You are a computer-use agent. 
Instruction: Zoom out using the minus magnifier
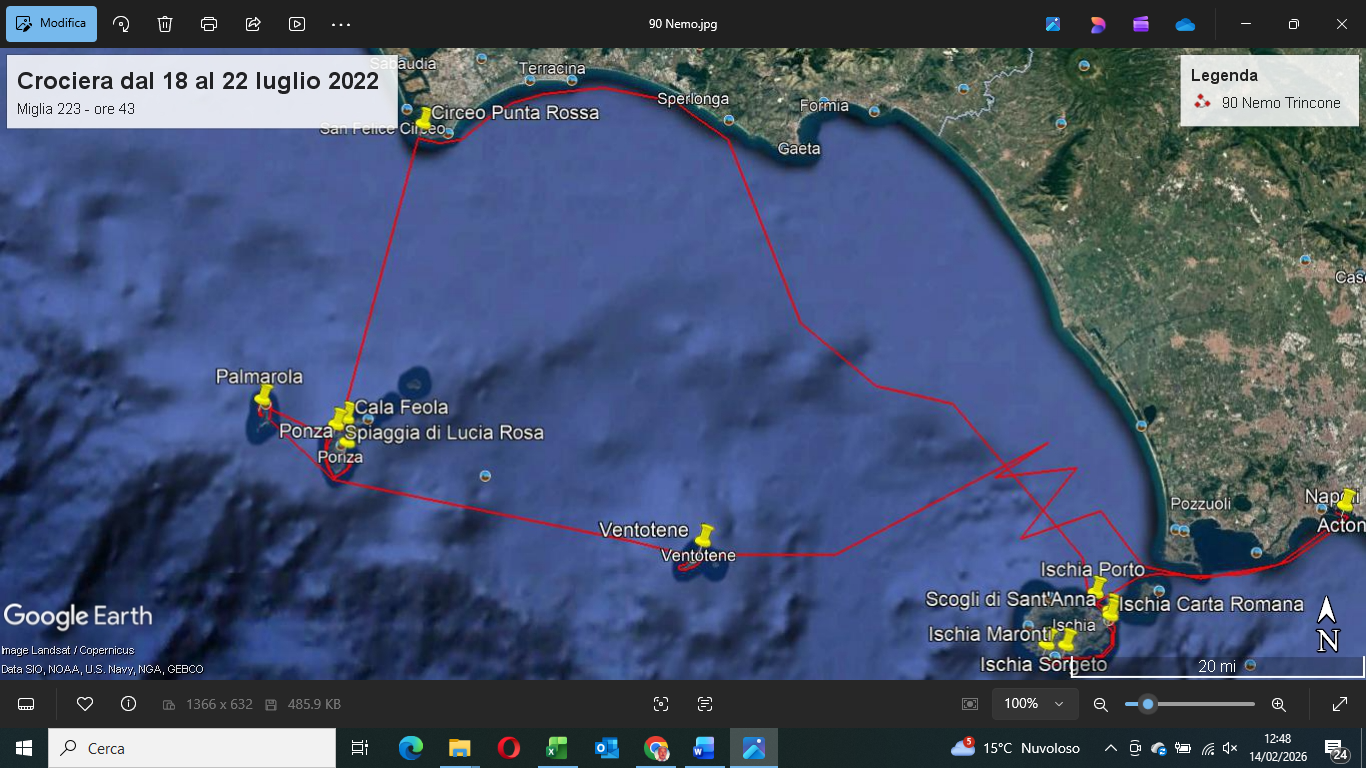(1101, 704)
